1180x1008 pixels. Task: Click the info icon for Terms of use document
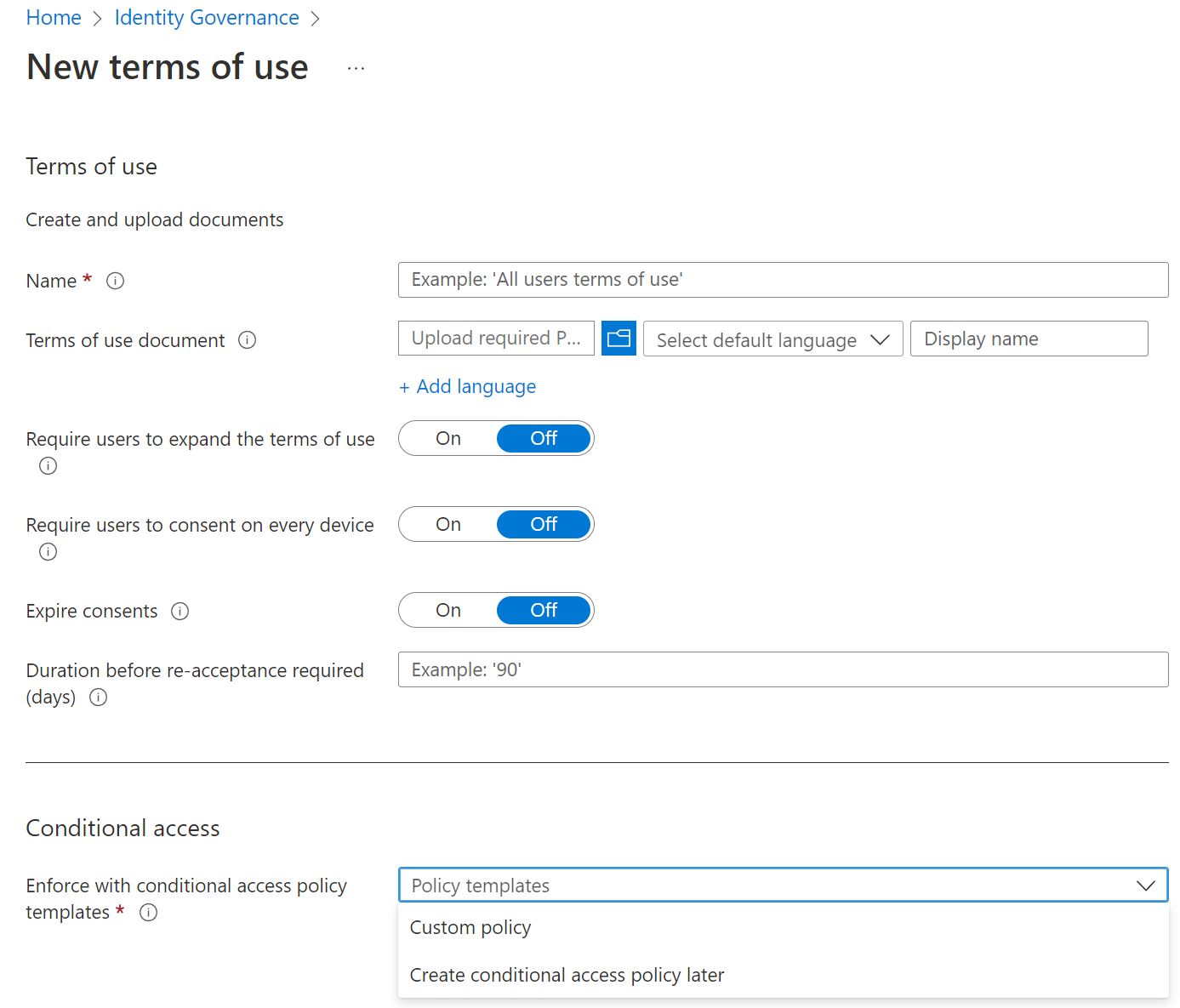(247, 339)
